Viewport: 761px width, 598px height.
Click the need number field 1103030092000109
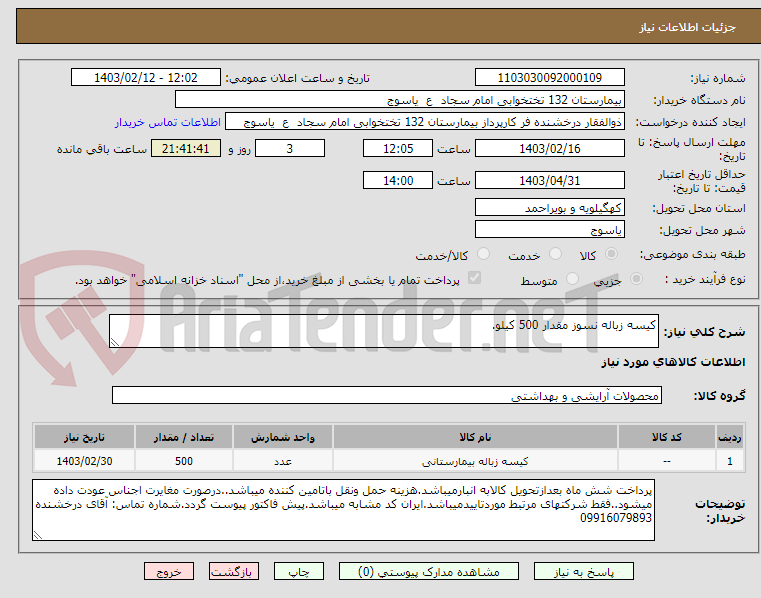(549, 78)
